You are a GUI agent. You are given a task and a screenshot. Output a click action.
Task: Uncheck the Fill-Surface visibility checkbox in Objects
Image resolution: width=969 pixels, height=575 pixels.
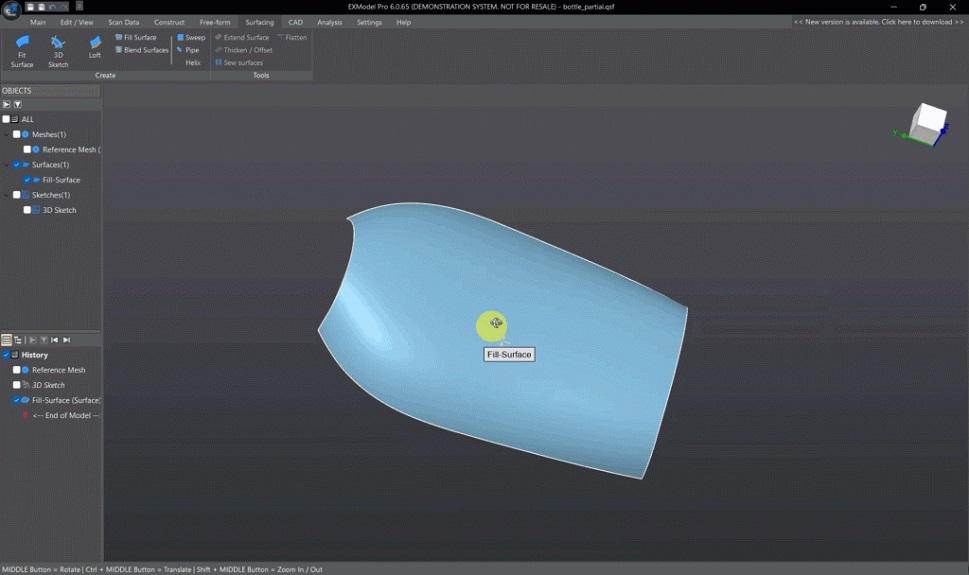coord(28,180)
